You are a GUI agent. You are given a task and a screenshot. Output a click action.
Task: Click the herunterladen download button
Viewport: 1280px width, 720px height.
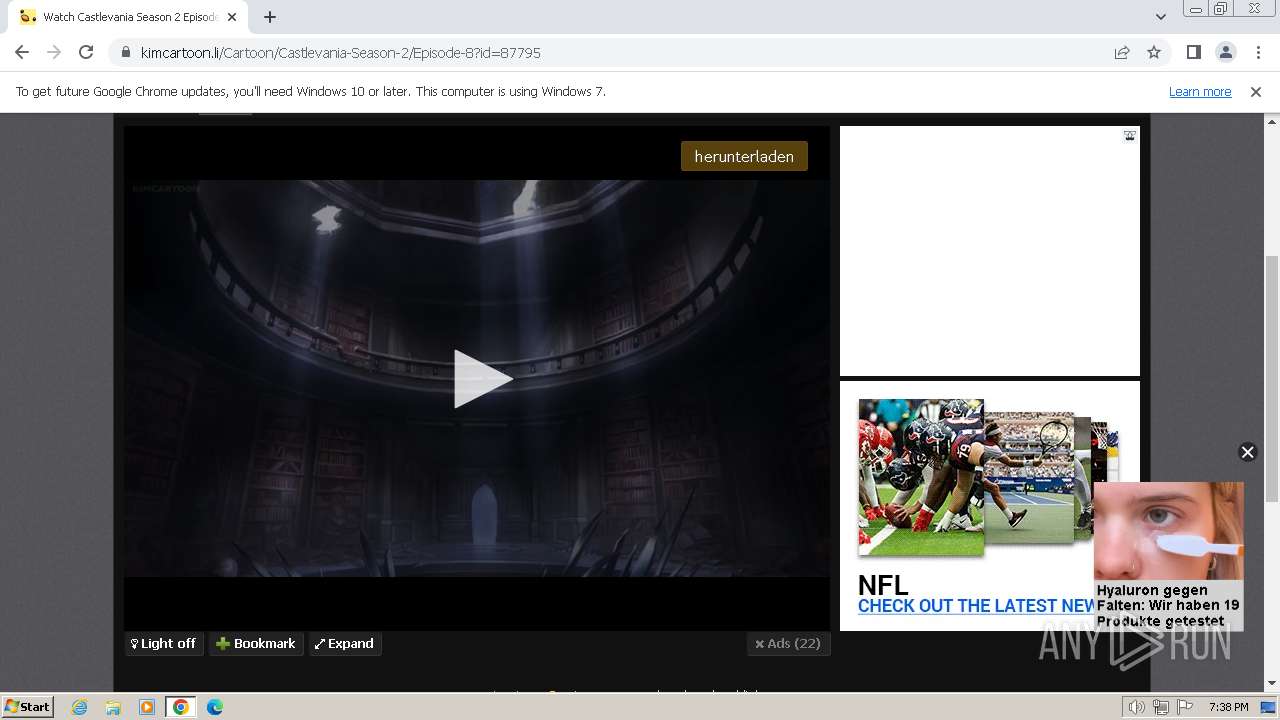pyautogui.click(x=744, y=156)
